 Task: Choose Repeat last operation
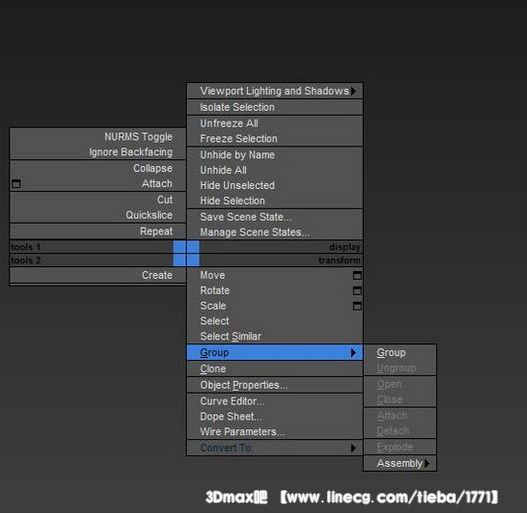98,231
